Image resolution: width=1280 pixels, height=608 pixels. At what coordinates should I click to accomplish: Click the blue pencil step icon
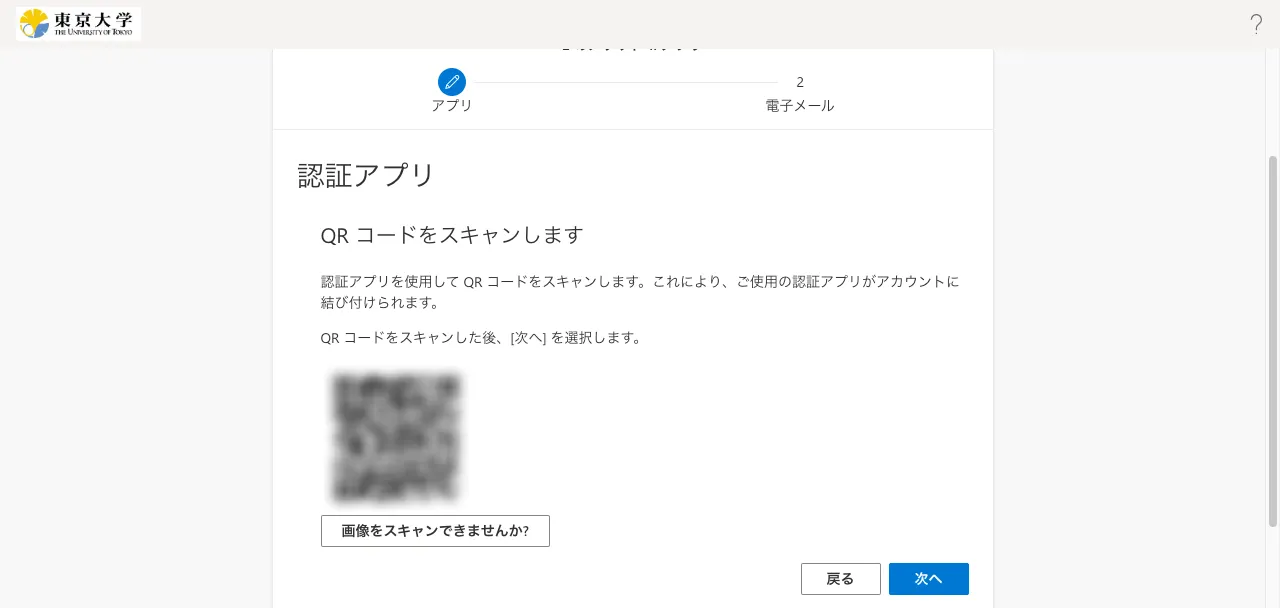tap(452, 82)
